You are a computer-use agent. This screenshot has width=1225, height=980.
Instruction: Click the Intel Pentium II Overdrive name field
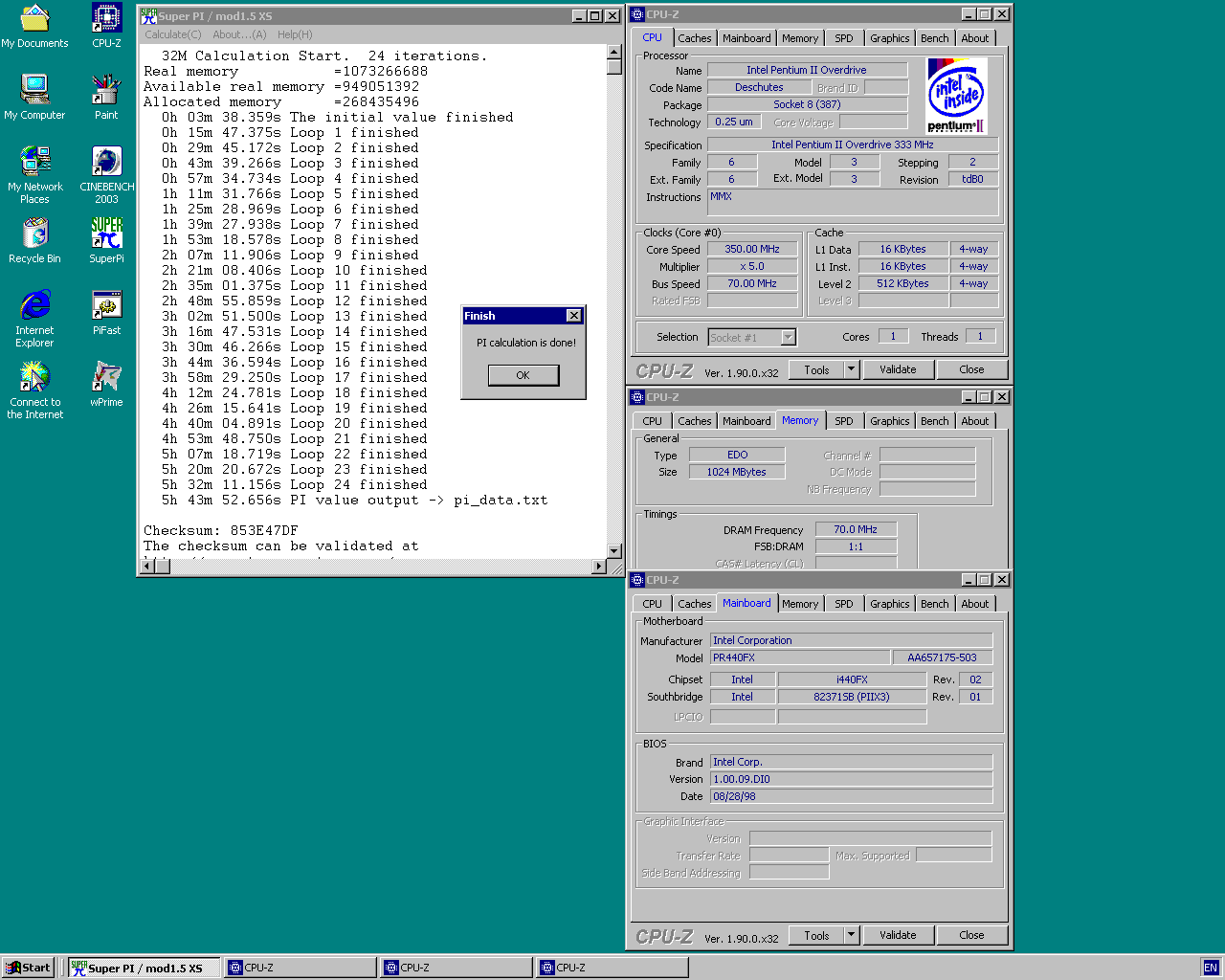point(807,70)
